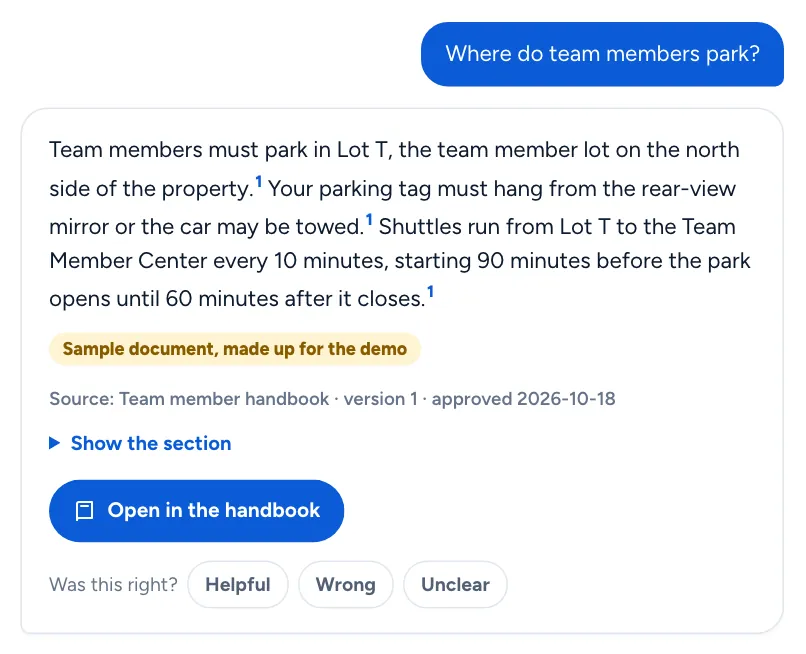Open citation 1 after "after it closes."

pos(430,292)
